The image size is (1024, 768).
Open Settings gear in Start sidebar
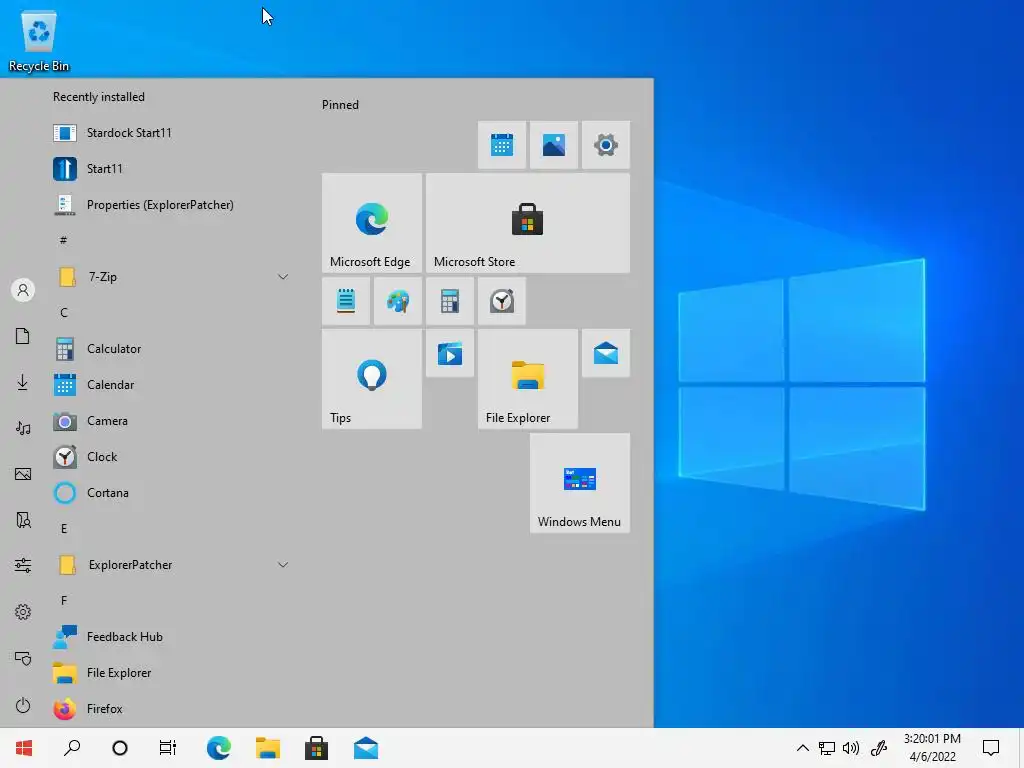coord(23,612)
